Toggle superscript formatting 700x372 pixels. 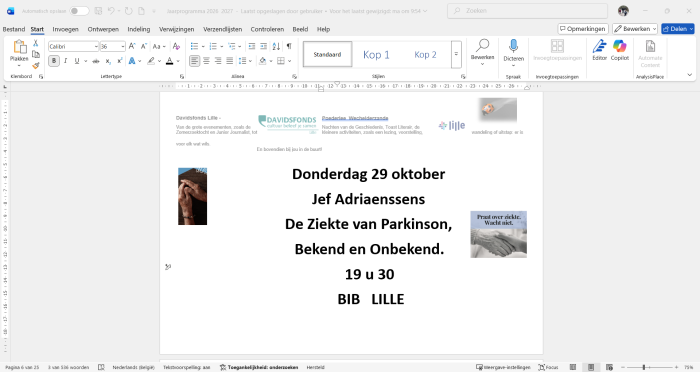(x=120, y=61)
